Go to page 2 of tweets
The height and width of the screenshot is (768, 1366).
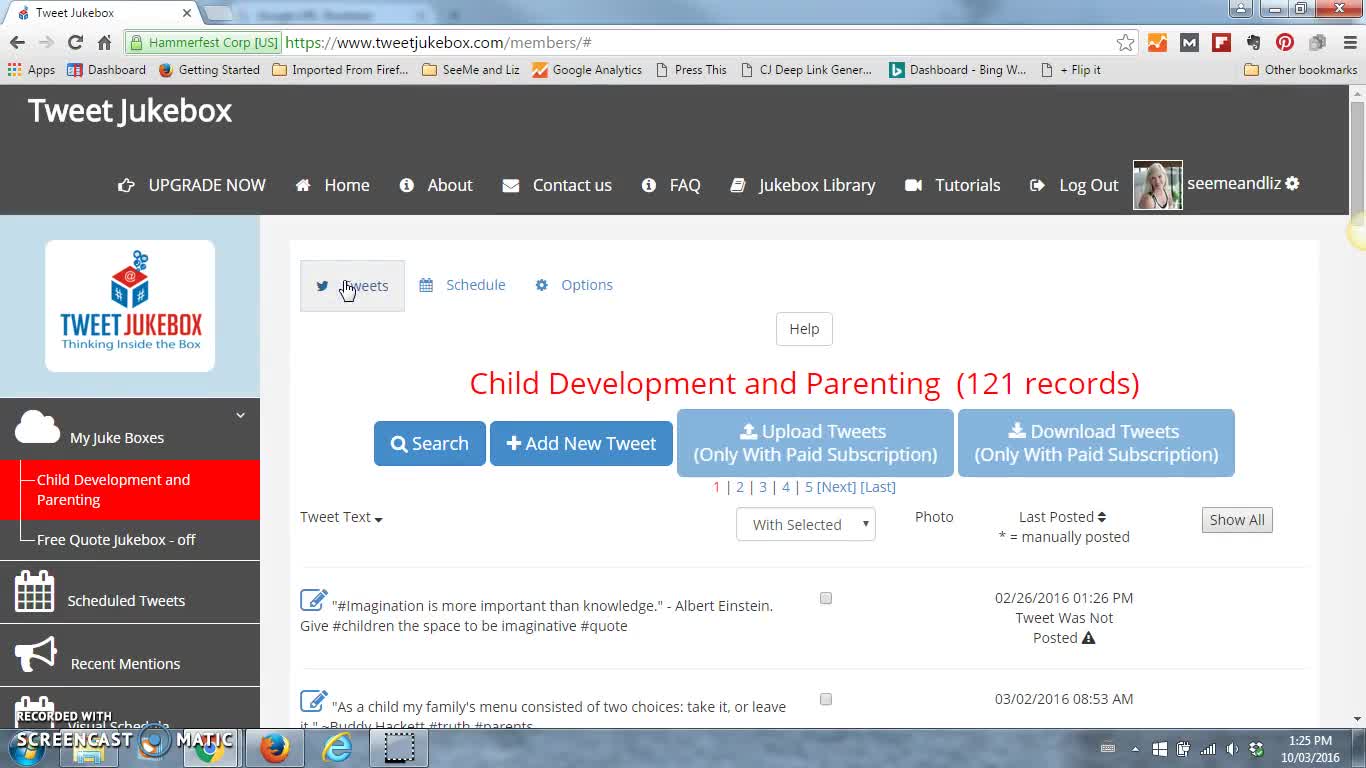tap(740, 487)
